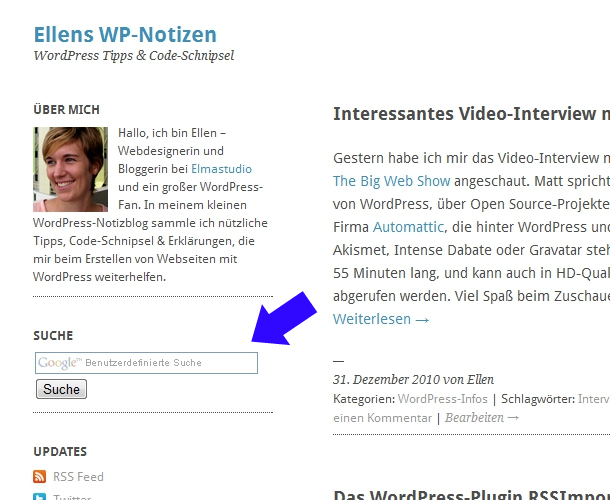Screen dimensions: 610x500
Task: Click Weiterlesen to read more
Action: pyautogui.click(x=381, y=319)
